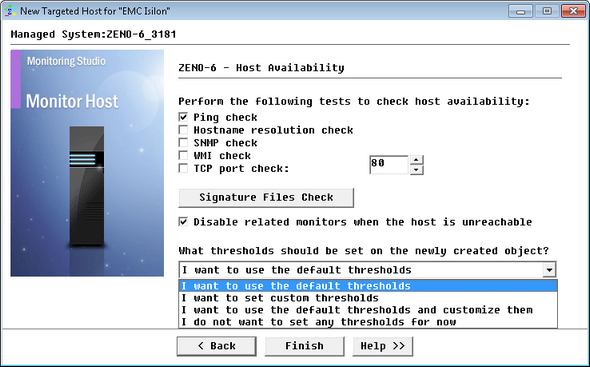Choose default thresholds and customize them option
Screen dimensions: 590x367
point(368,310)
